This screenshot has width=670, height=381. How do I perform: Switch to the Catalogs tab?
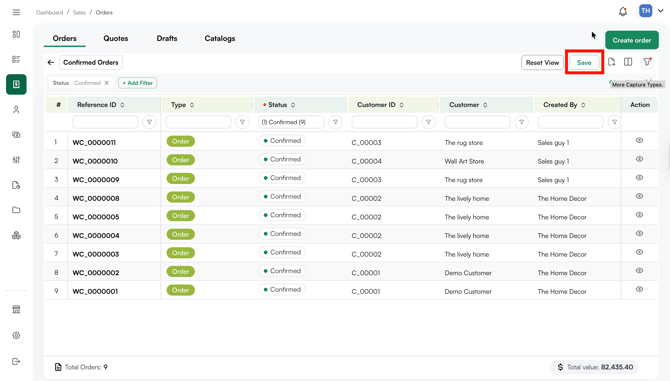[x=220, y=38]
